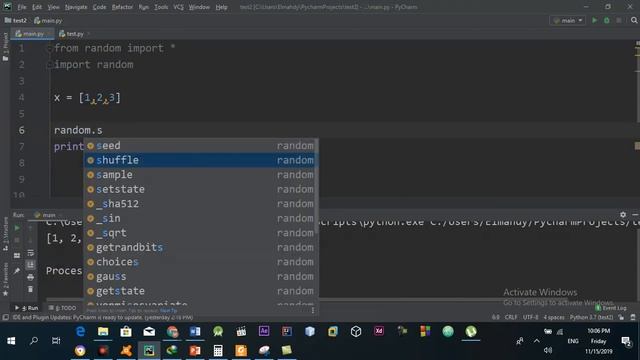Restore layout icon in Run panel
Screen dimensions: 640x360
click(x=17, y=256)
